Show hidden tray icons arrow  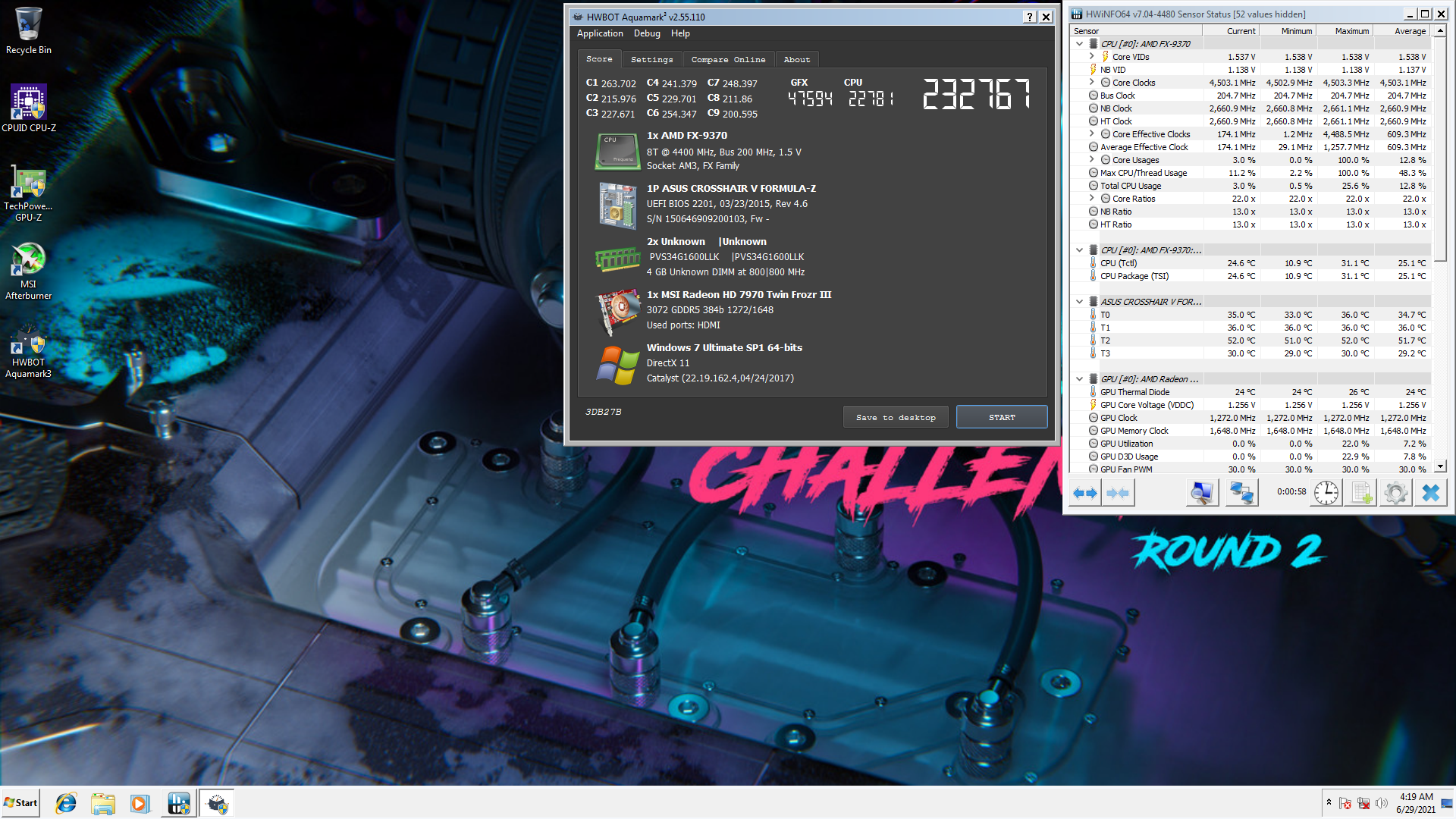1329,802
